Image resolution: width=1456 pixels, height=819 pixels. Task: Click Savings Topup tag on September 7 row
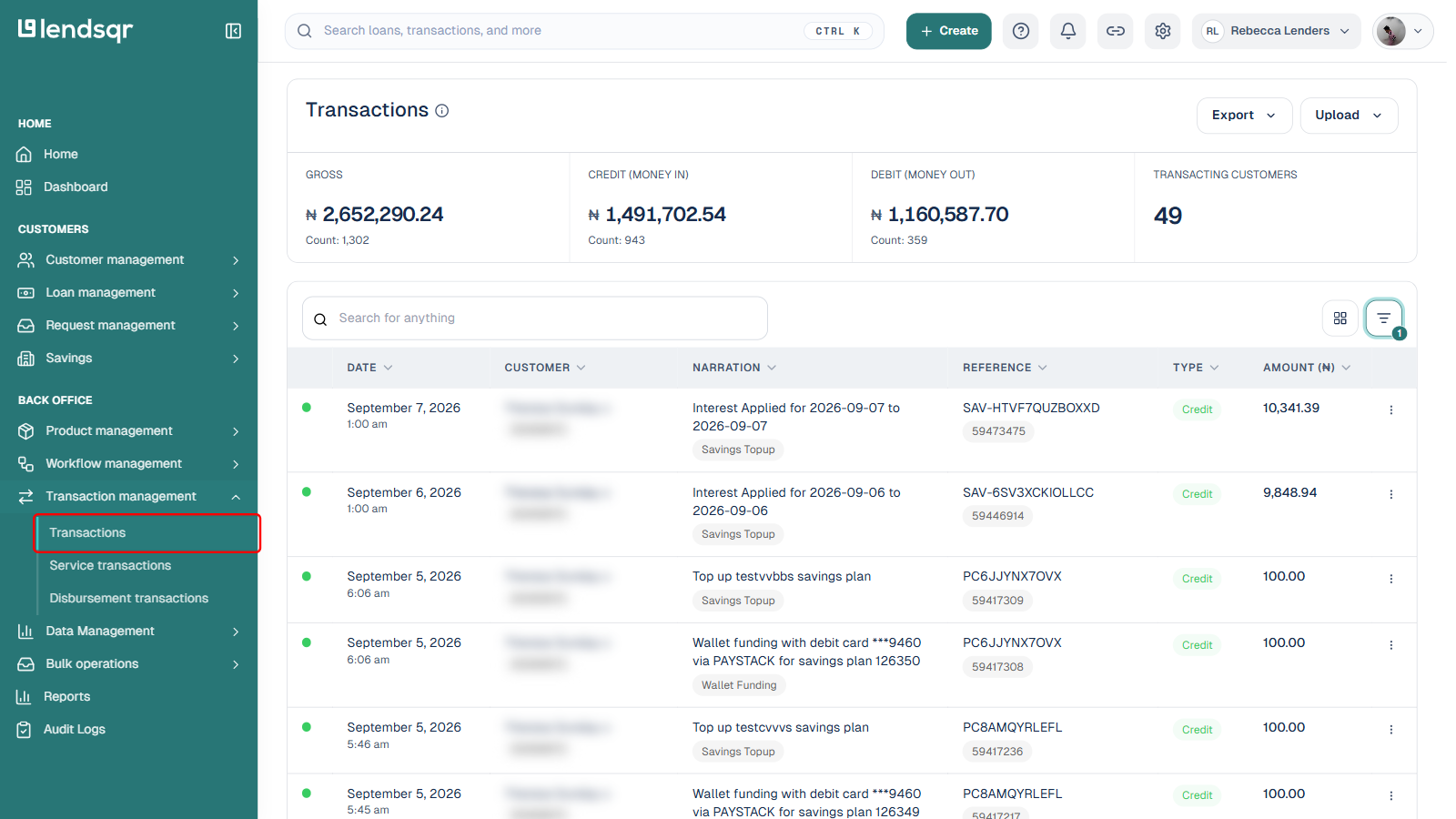pos(738,450)
